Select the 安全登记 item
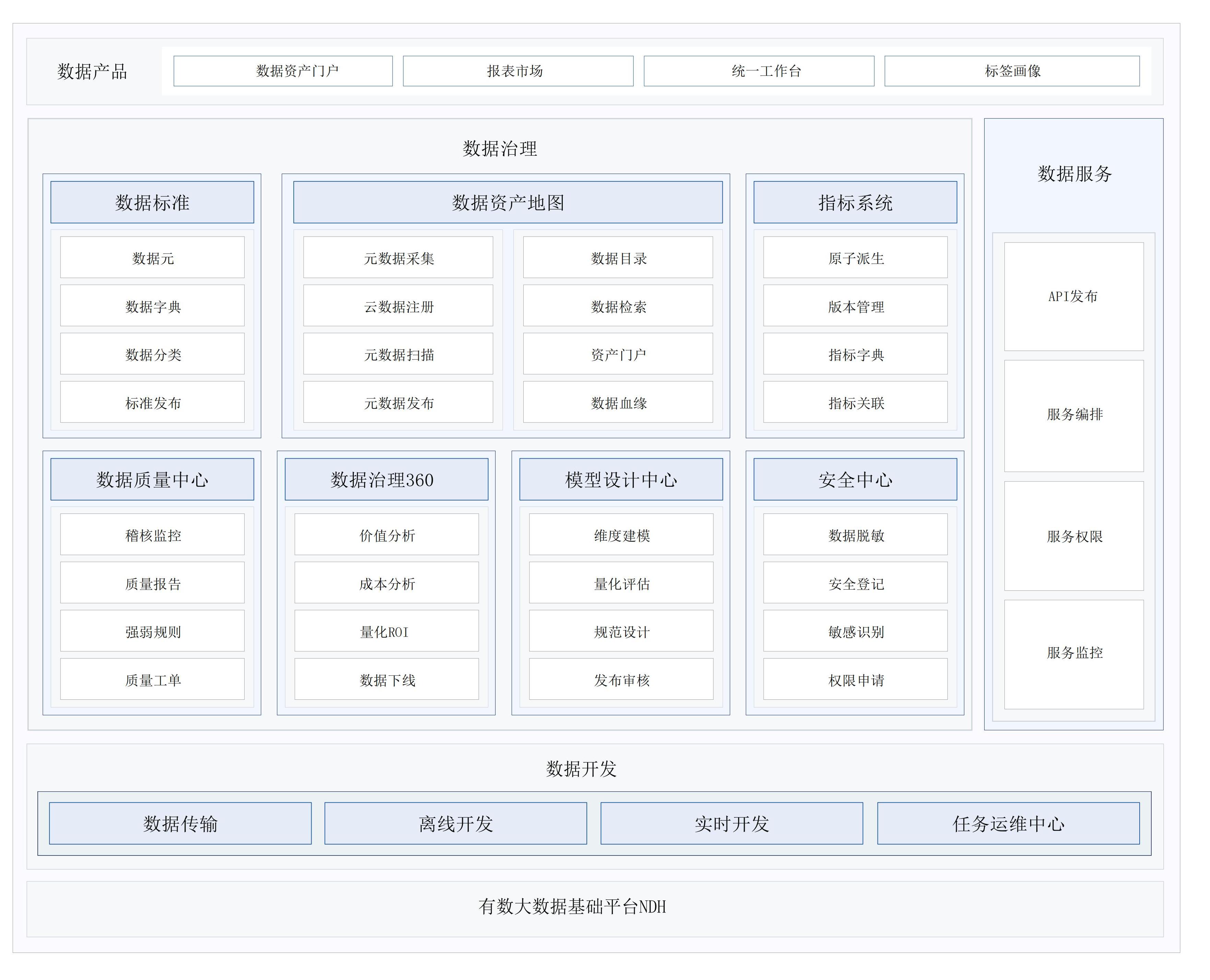This screenshot has height=980, width=1210. coord(856,582)
